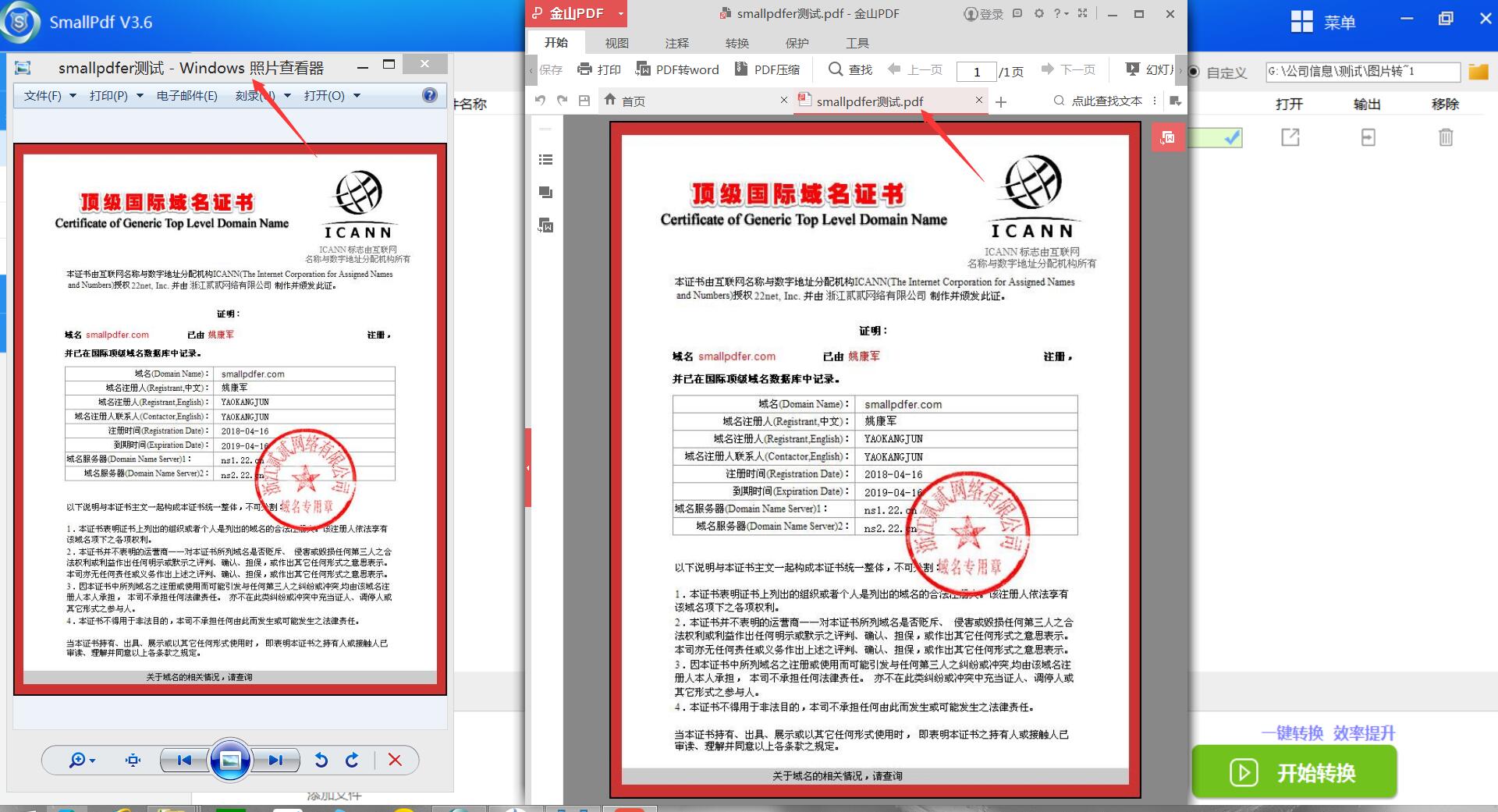Select the 自定义 radio button
This screenshot has width=1498, height=812.
coord(1194,72)
